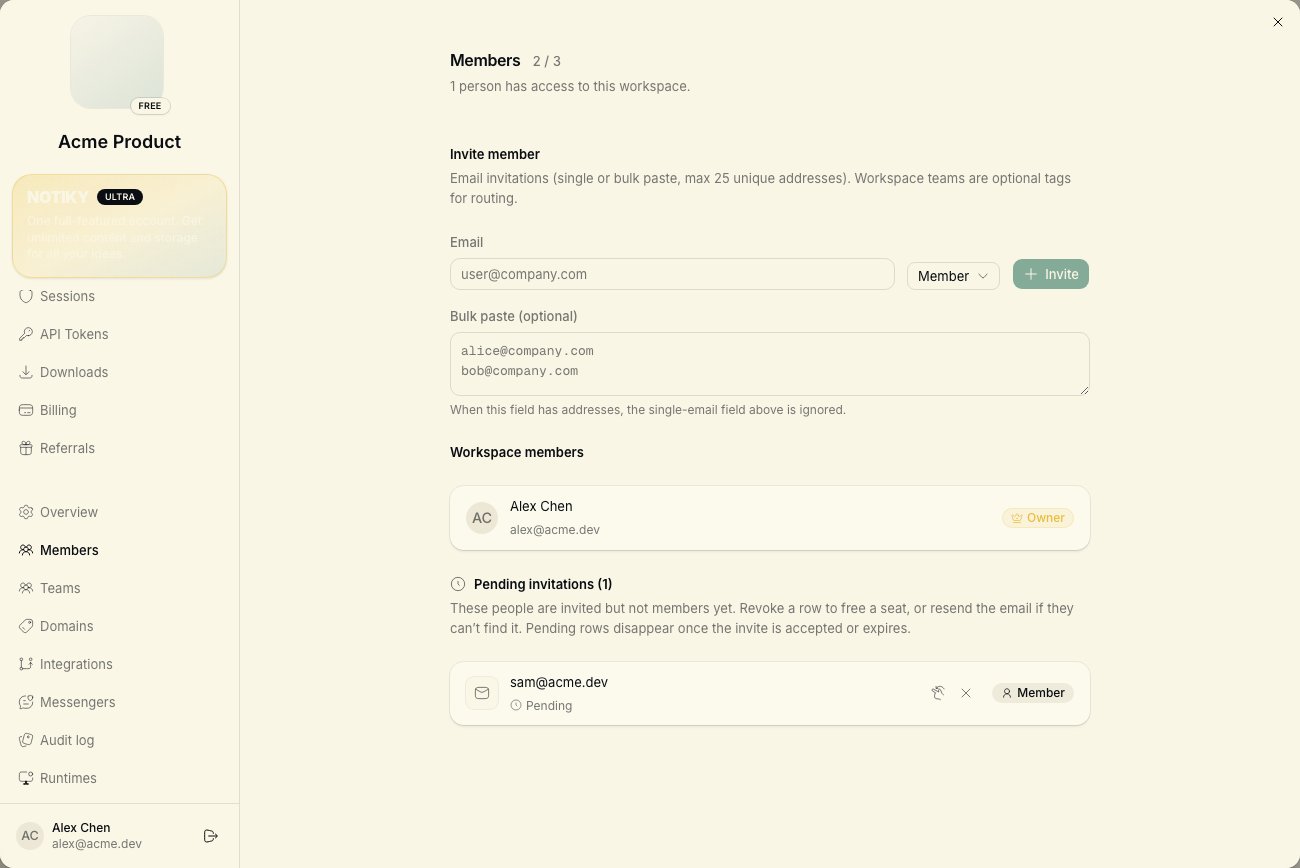Click the API Tokens key icon
Viewport: 1300px width, 868px height.
pyautogui.click(x=26, y=334)
